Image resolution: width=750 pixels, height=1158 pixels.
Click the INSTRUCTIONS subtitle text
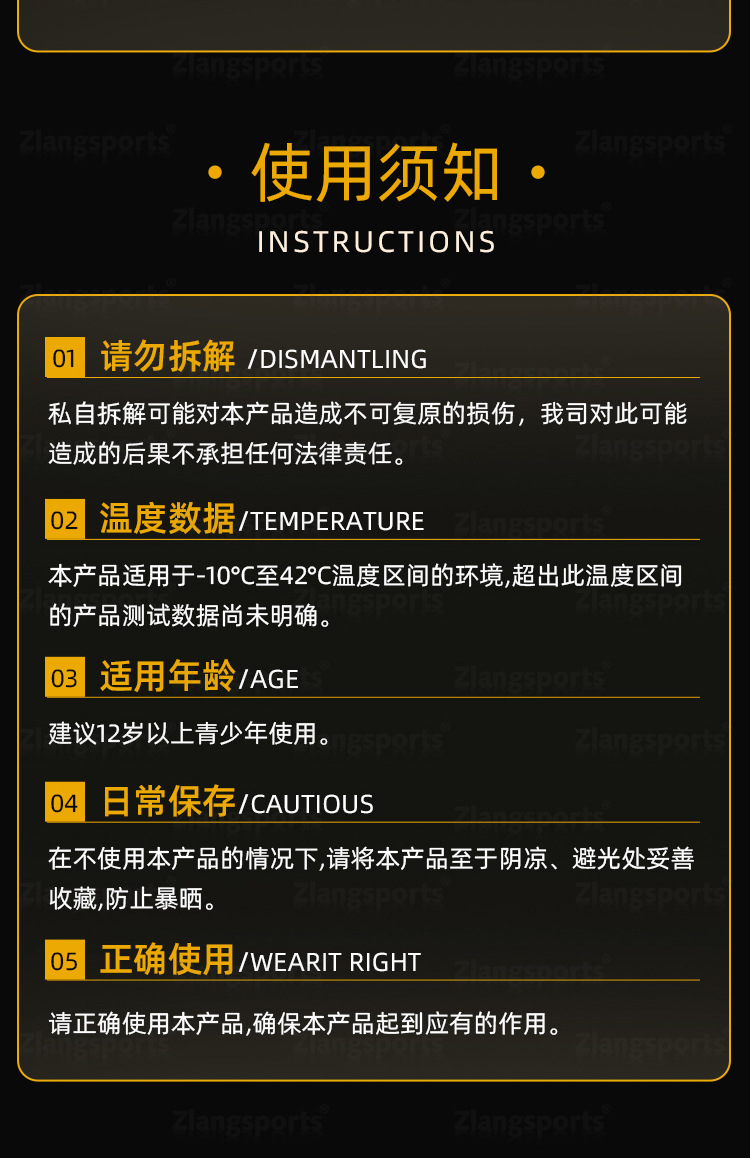click(x=376, y=242)
